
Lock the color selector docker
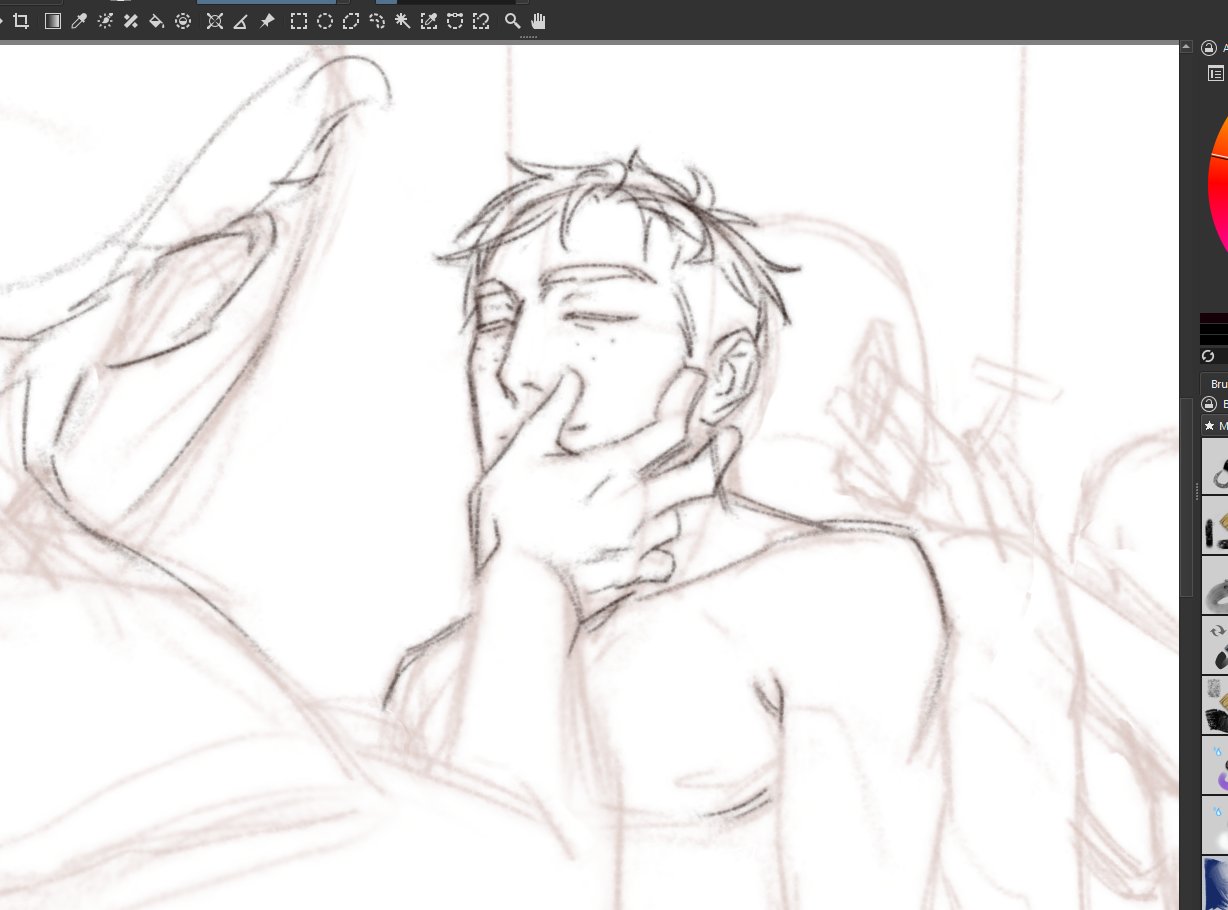(1209, 47)
